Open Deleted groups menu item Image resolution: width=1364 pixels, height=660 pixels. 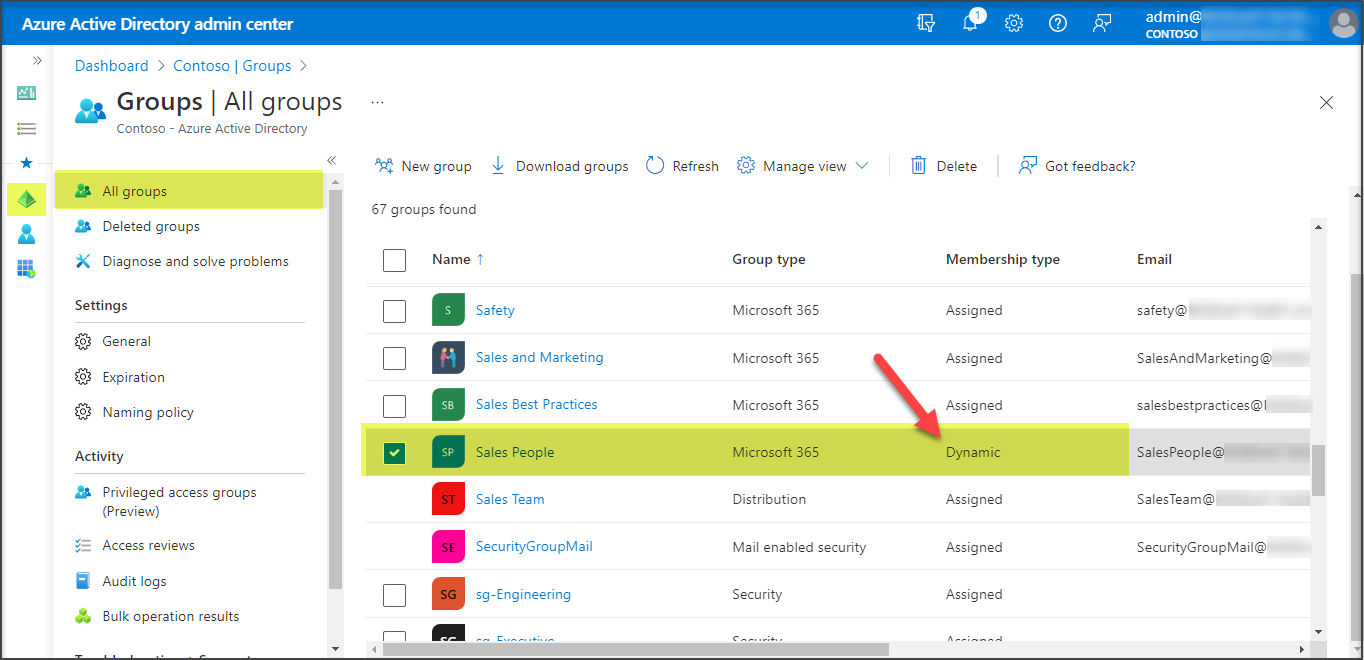click(151, 227)
